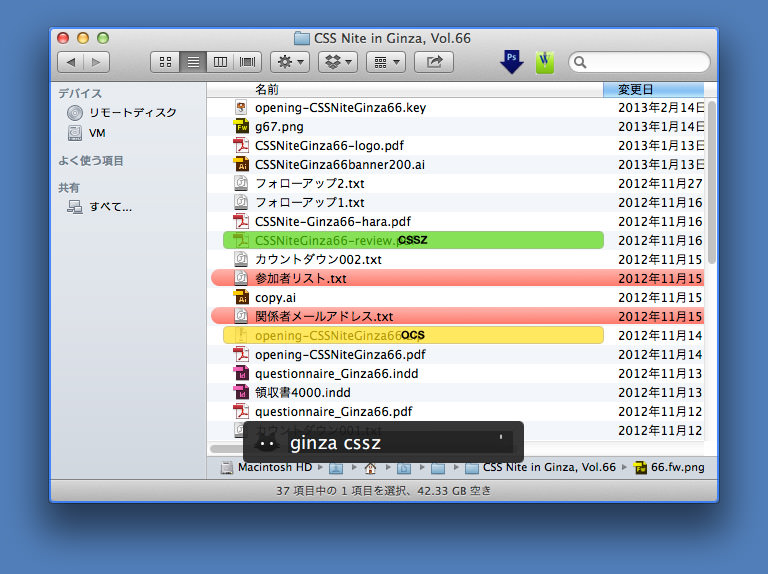This screenshot has height=574, width=768.
Task: Sort by the 名前 column header
Action: pyautogui.click(x=405, y=90)
